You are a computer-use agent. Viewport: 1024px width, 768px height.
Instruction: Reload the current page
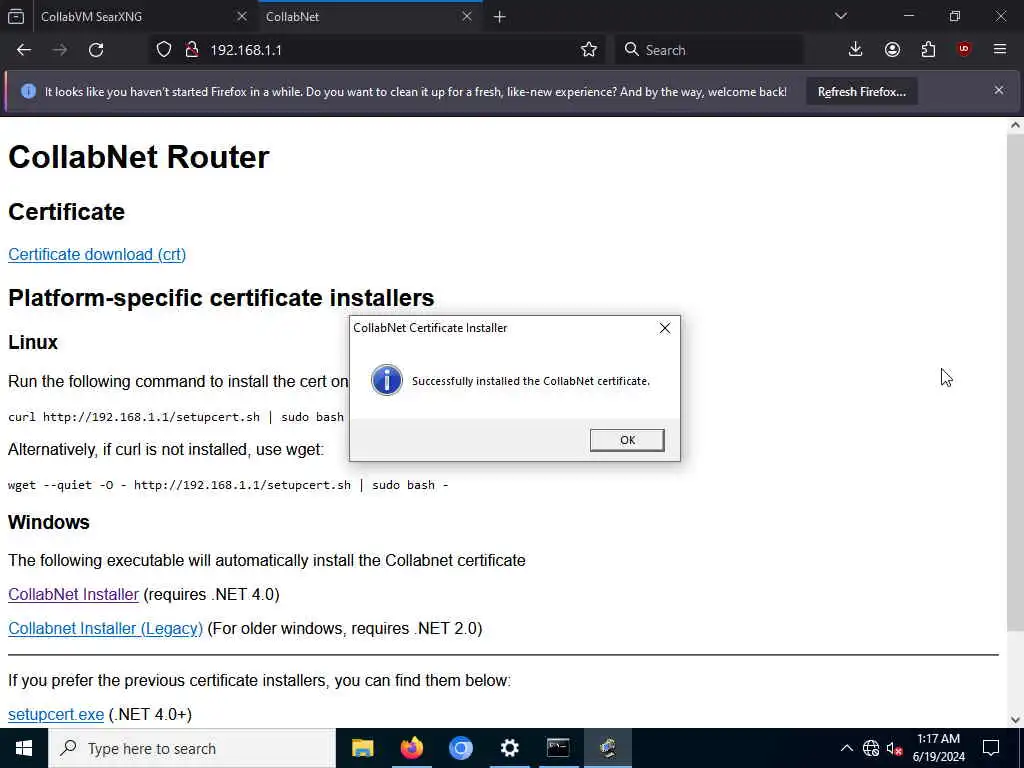click(96, 50)
